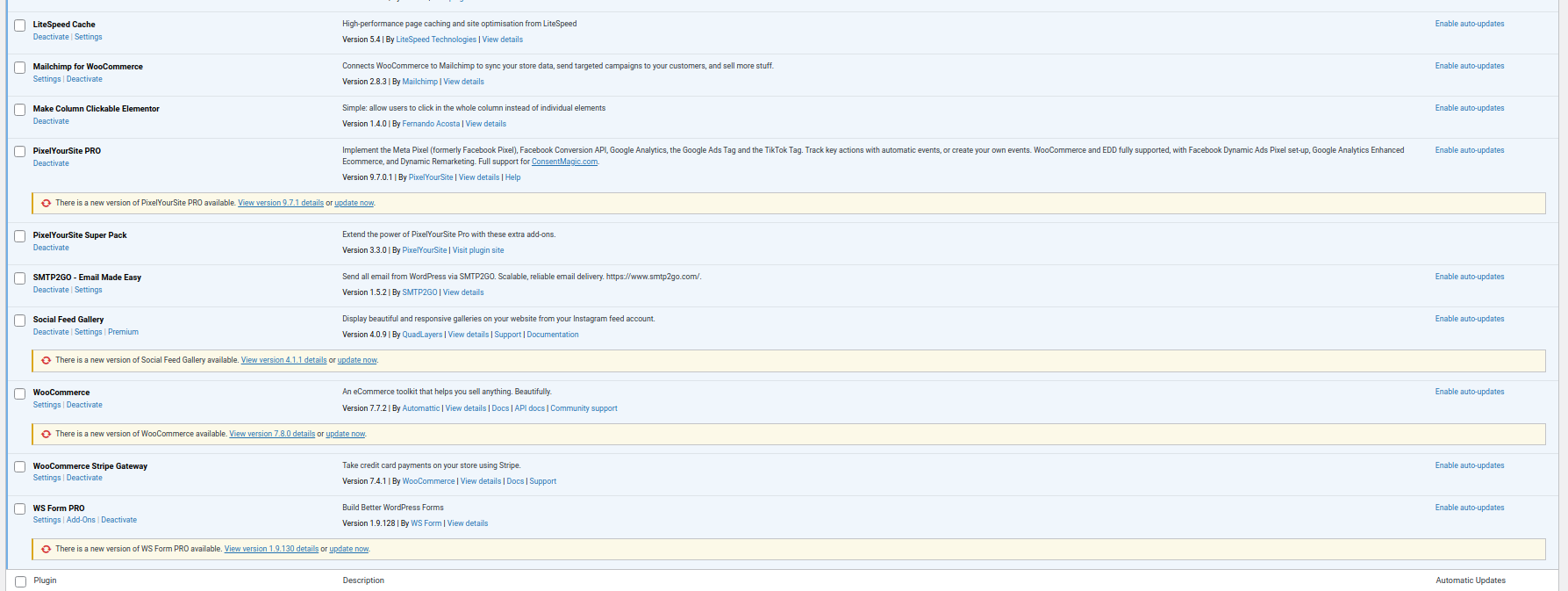The image size is (1568, 591).
Task: Visit plugin site for PixelYourSite Super Pack
Action: coord(478,250)
